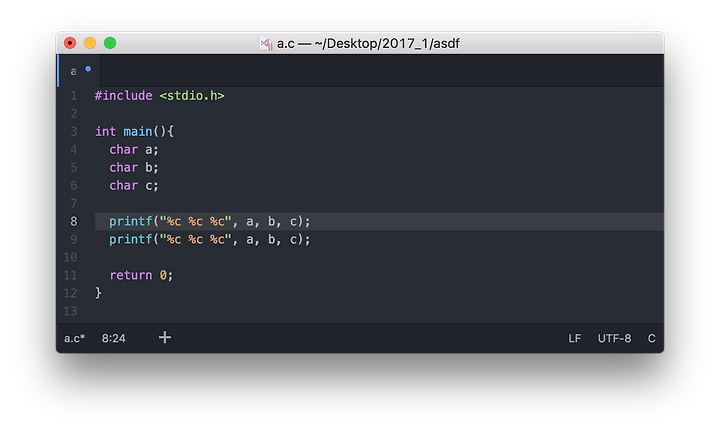Click the plus icon in status bar
This screenshot has width=720, height=433.
[x=165, y=337]
